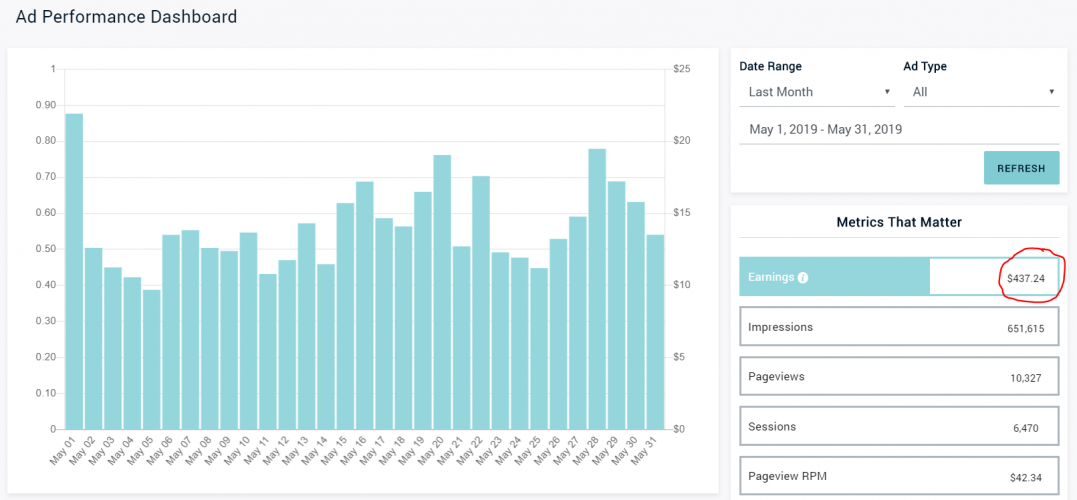Click the May 20 bar in chart

point(442,292)
